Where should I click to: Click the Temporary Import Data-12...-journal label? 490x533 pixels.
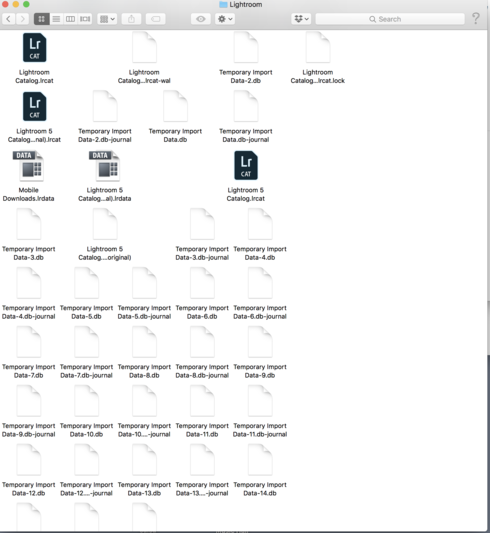coord(86,489)
